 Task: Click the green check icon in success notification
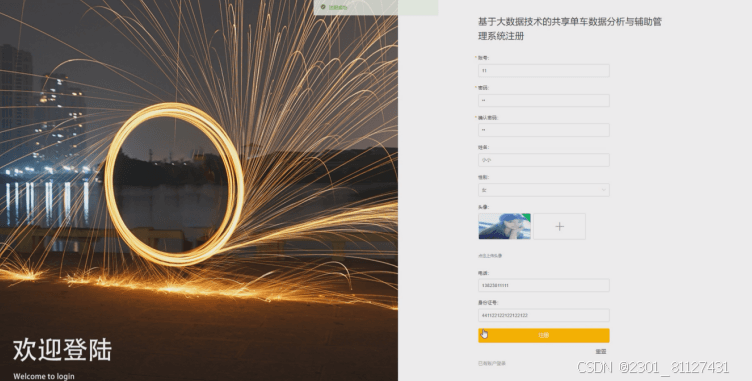[323, 7]
